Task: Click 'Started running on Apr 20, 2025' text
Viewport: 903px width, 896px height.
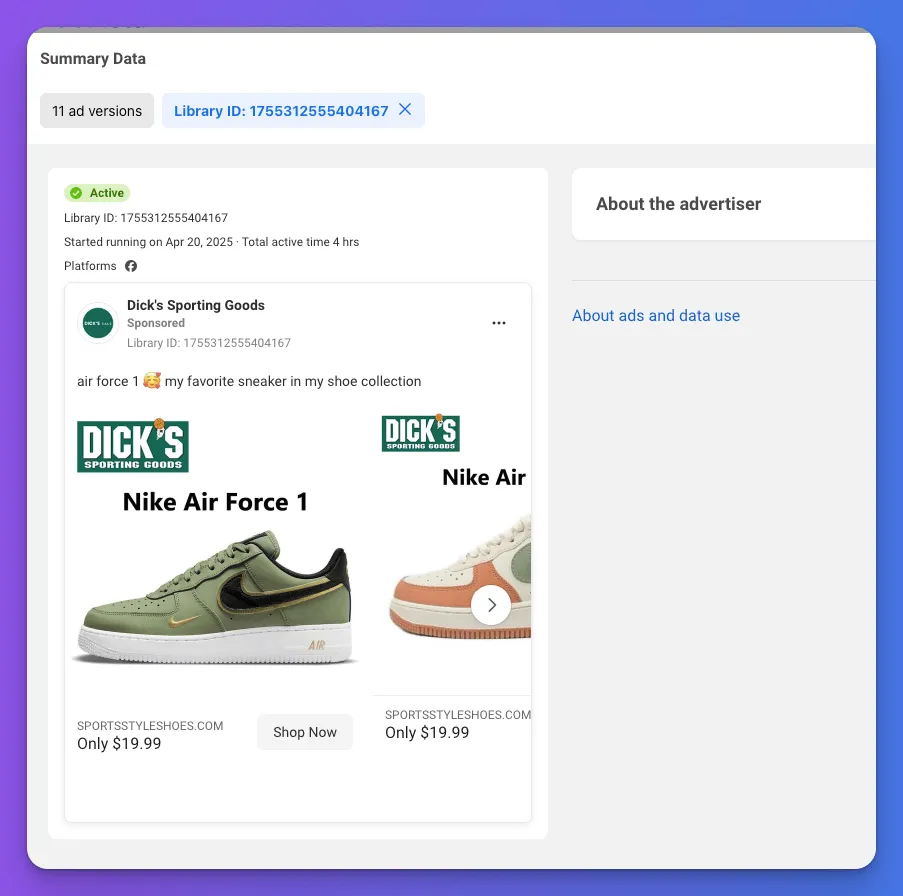Action: click(149, 242)
